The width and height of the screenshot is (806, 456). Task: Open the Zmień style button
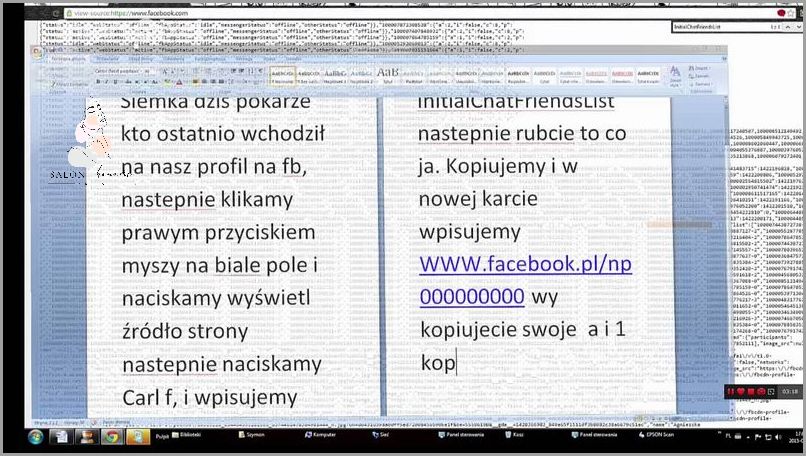(675, 76)
